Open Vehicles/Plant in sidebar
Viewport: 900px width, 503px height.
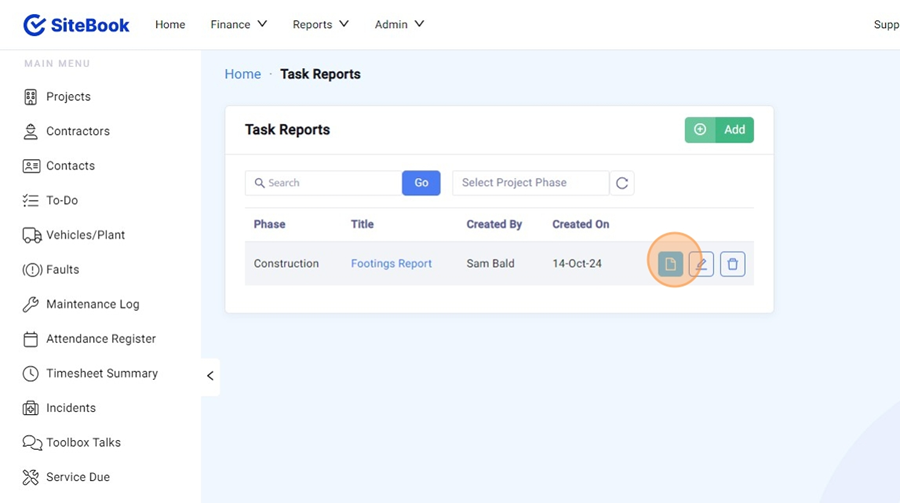click(x=85, y=235)
